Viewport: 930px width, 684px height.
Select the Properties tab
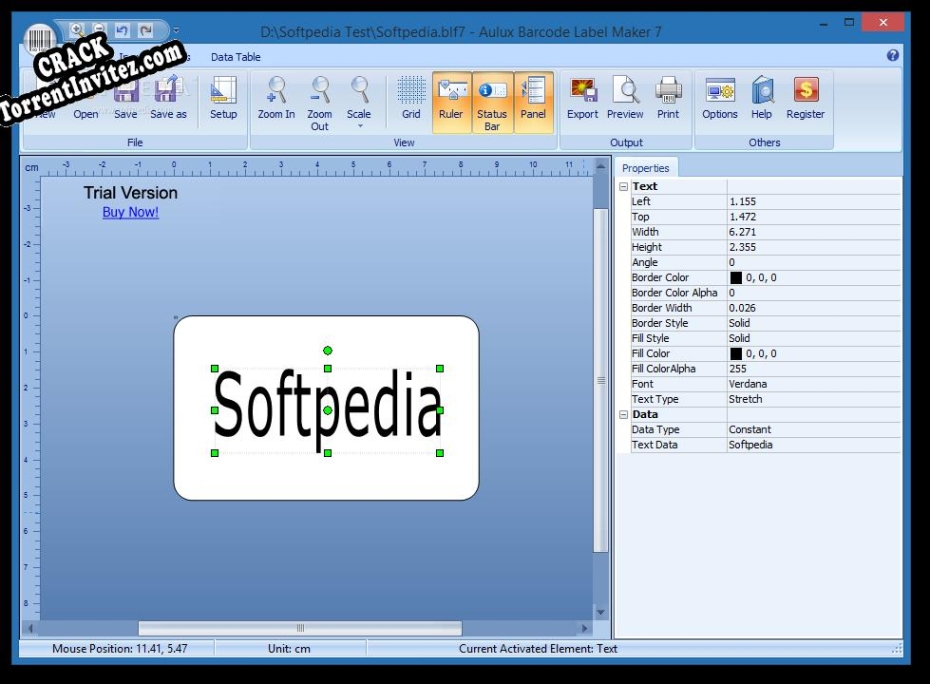tap(646, 167)
